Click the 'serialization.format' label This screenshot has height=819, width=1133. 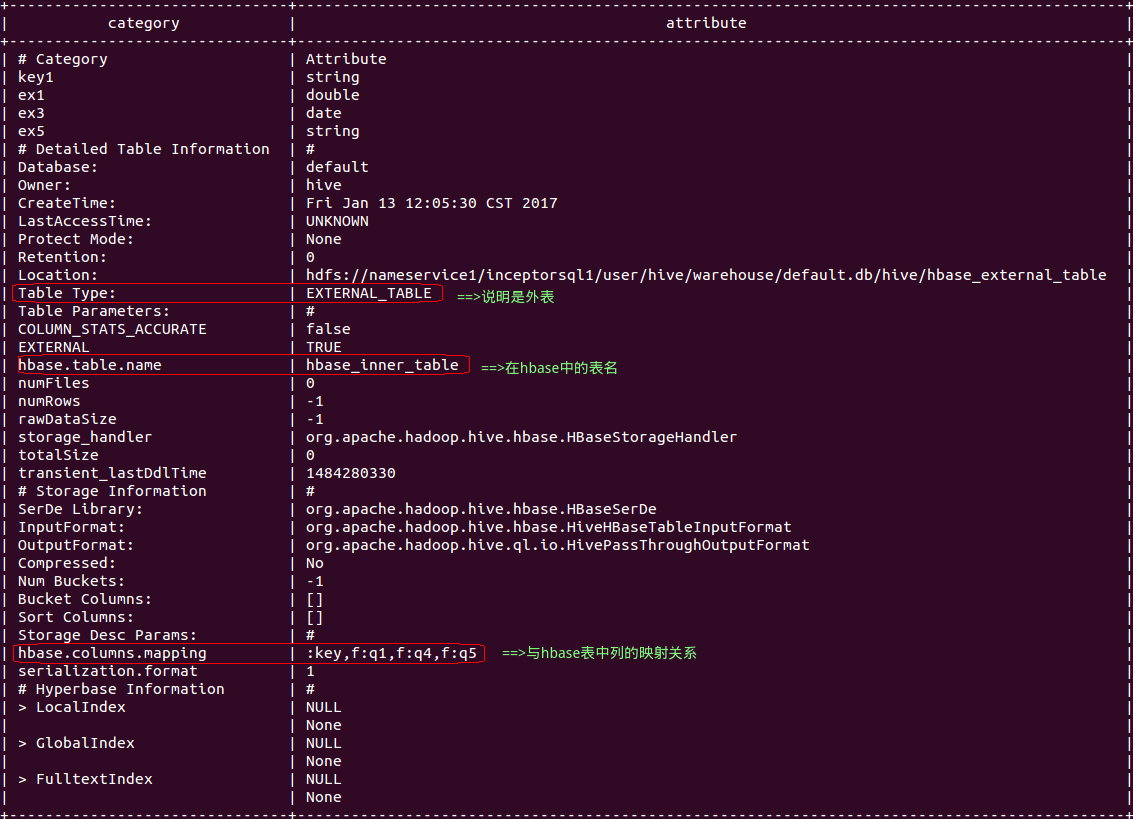pyautogui.click(x=108, y=672)
